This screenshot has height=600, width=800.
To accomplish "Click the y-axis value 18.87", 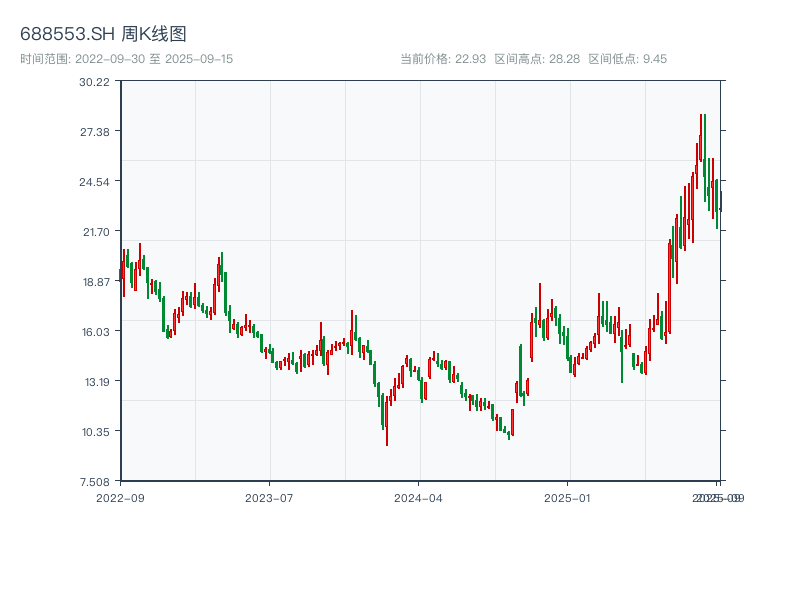I will 96,282.
